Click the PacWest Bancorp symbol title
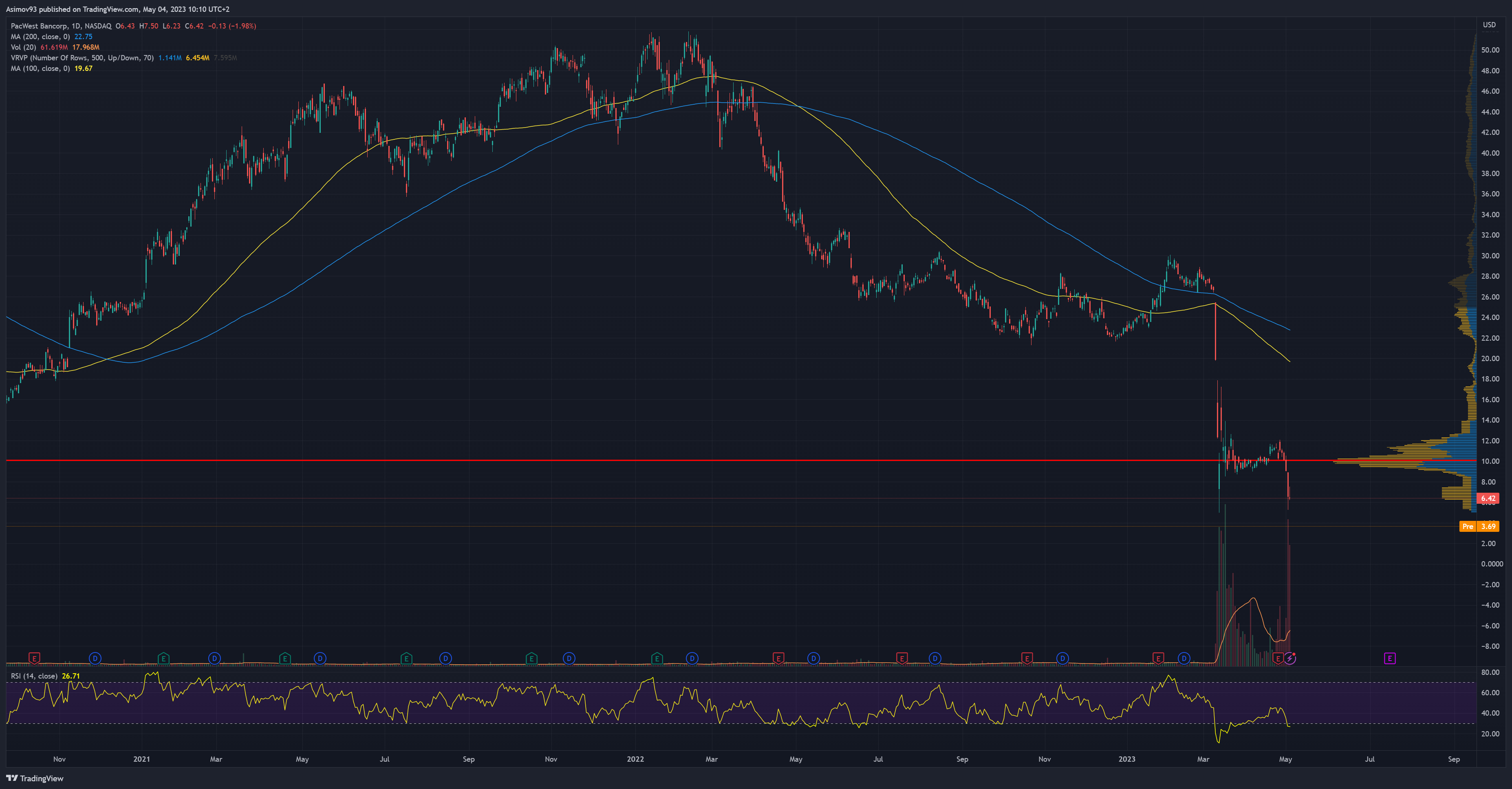1512x789 pixels. point(38,26)
